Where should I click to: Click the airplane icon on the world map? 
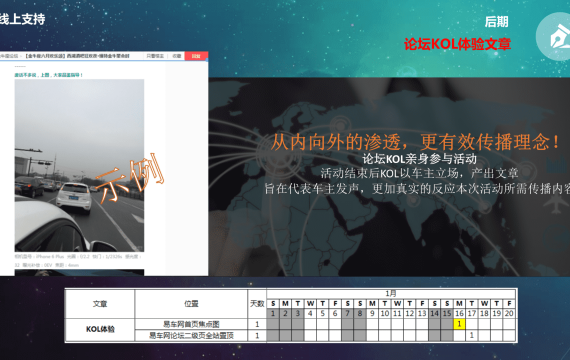tap(555, 204)
